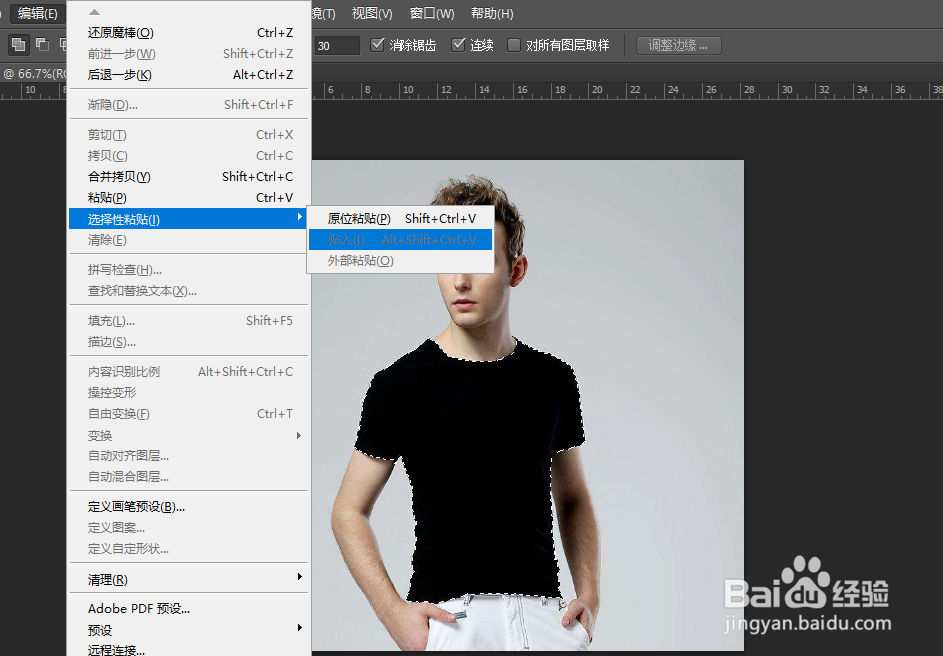Choose 定义画笔预设(B)... entry

click(x=189, y=507)
